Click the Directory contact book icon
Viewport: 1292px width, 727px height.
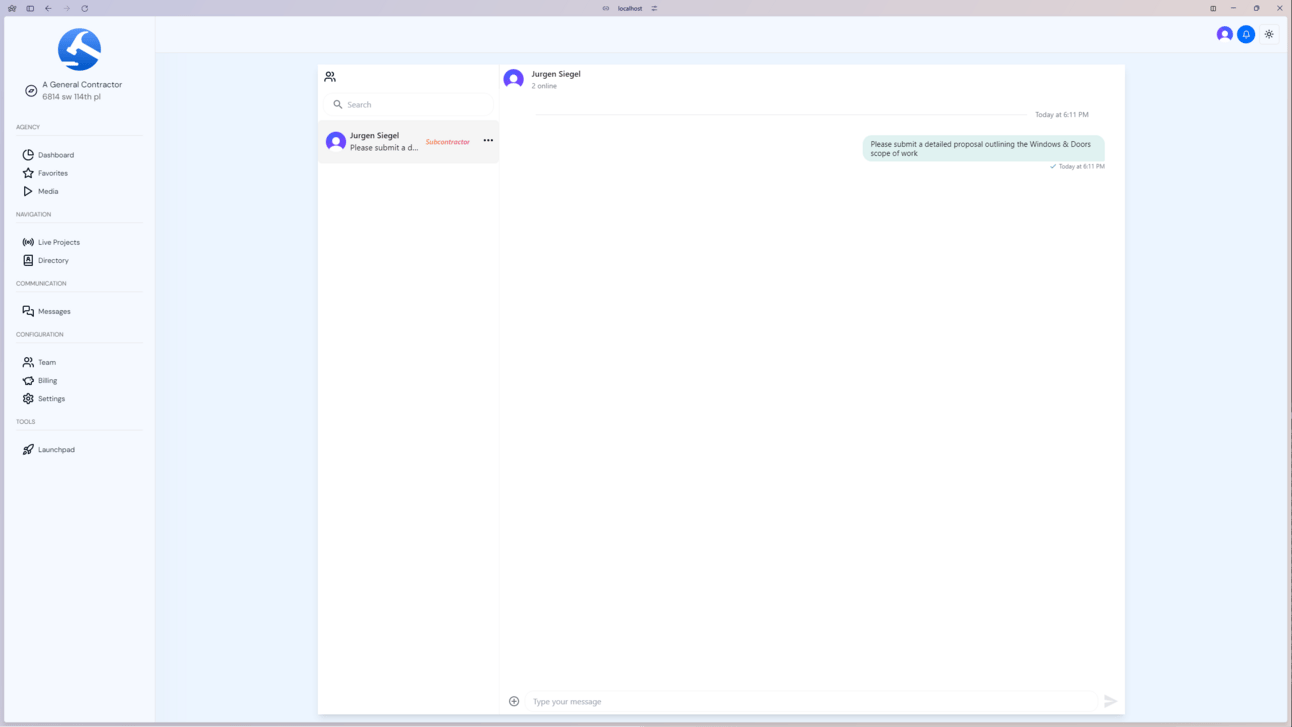tap(28, 260)
